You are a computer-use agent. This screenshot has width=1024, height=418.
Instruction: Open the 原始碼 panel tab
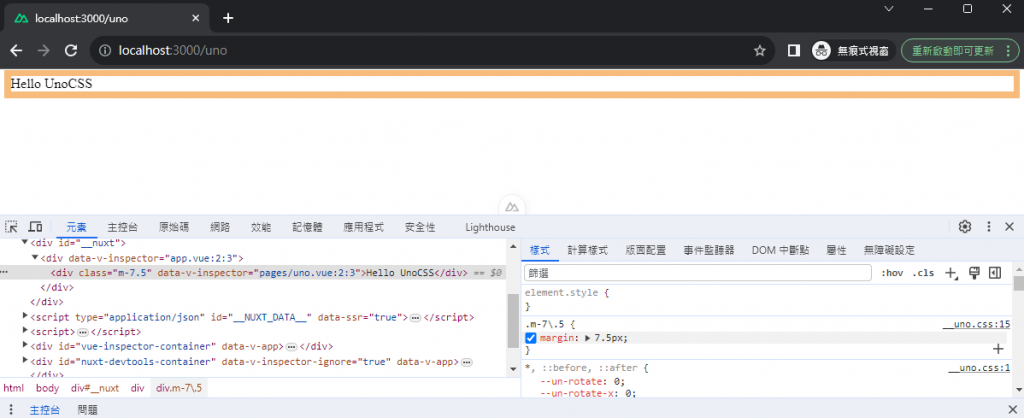point(174,227)
